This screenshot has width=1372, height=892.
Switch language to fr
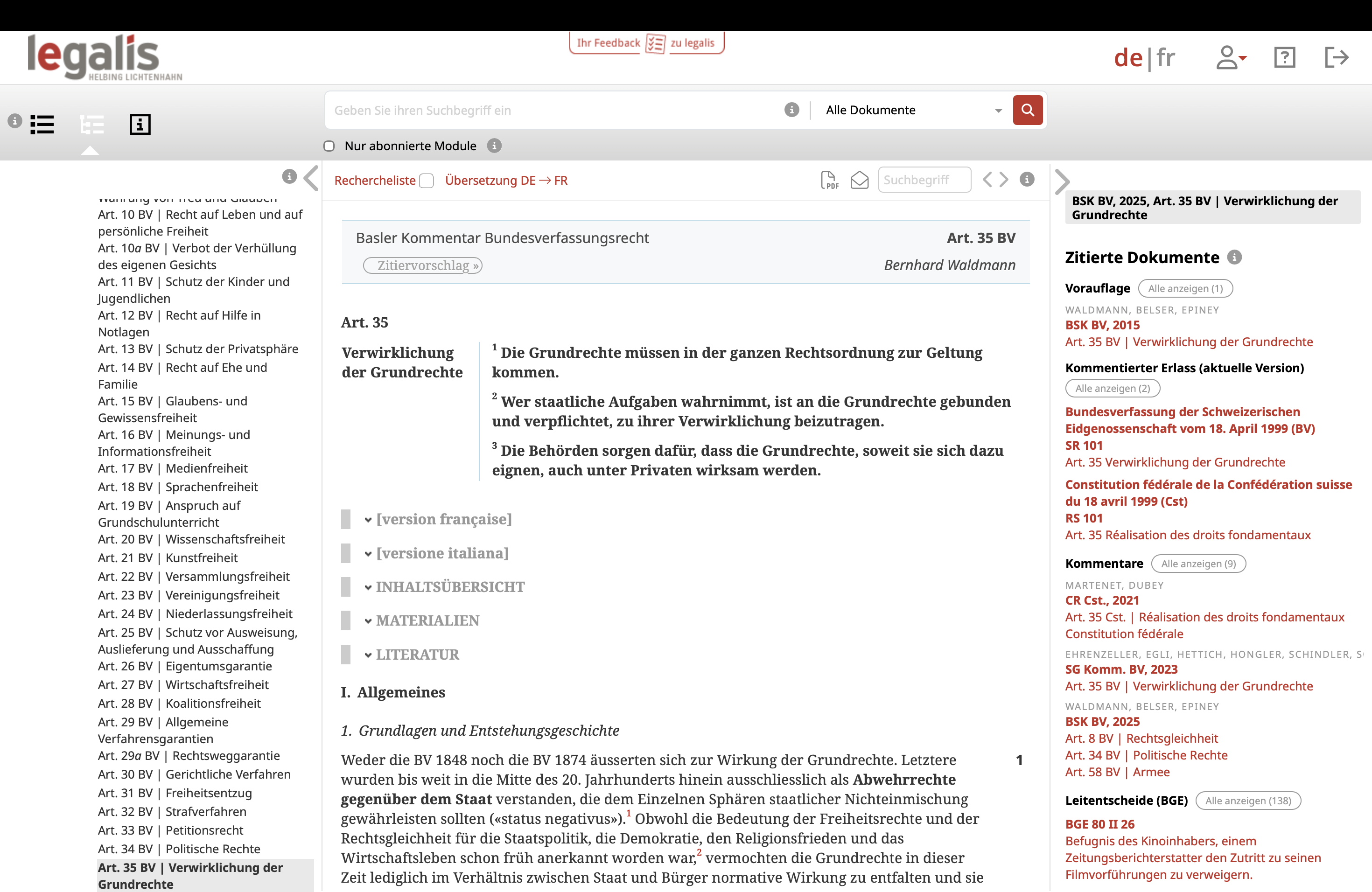tap(1166, 58)
